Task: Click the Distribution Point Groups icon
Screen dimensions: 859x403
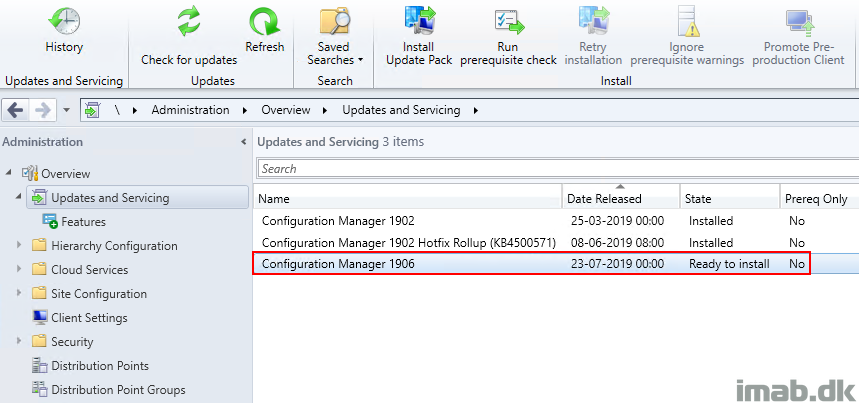Action: [39, 389]
